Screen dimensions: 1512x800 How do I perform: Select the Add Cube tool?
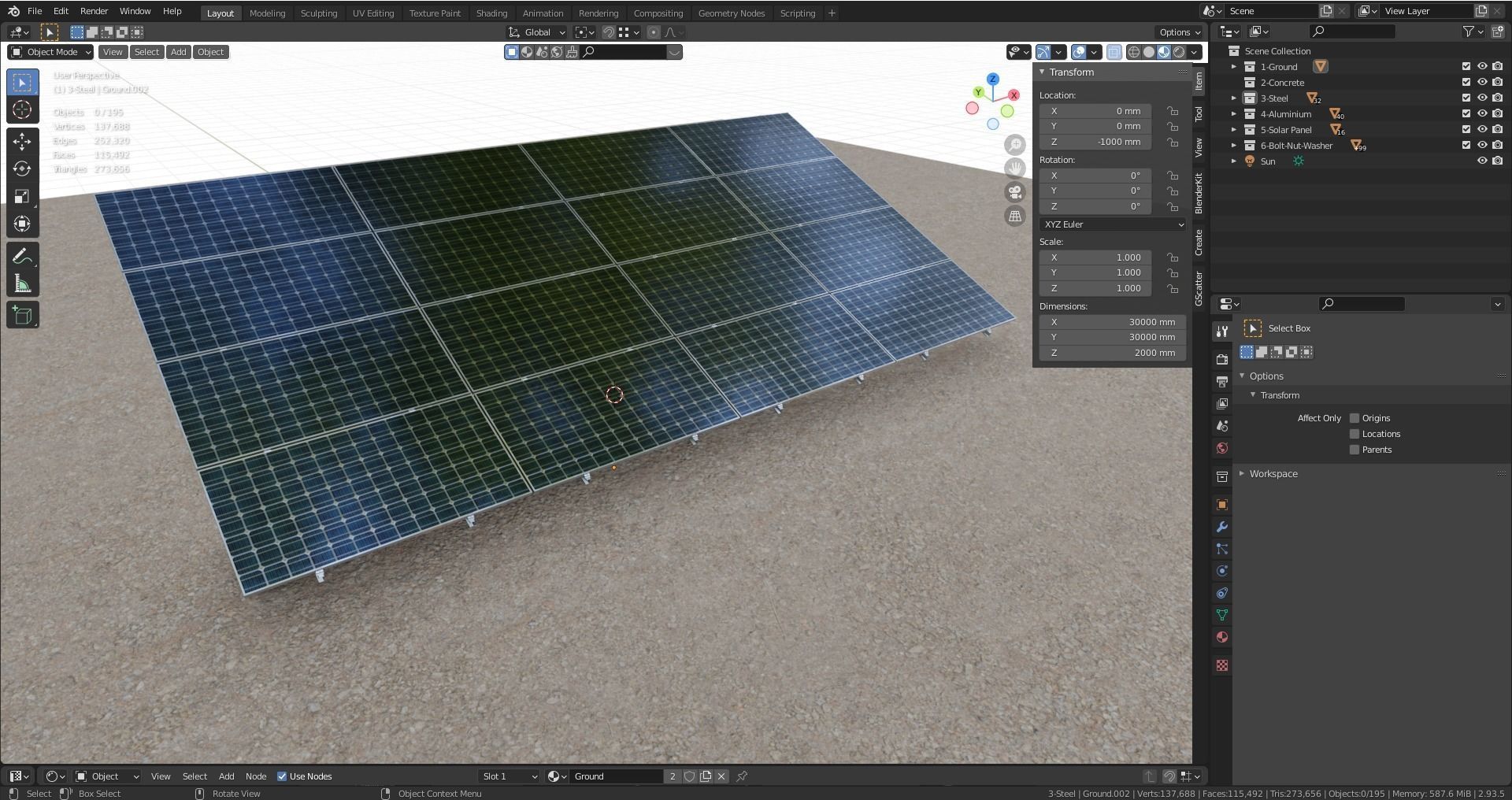(22, 316)
